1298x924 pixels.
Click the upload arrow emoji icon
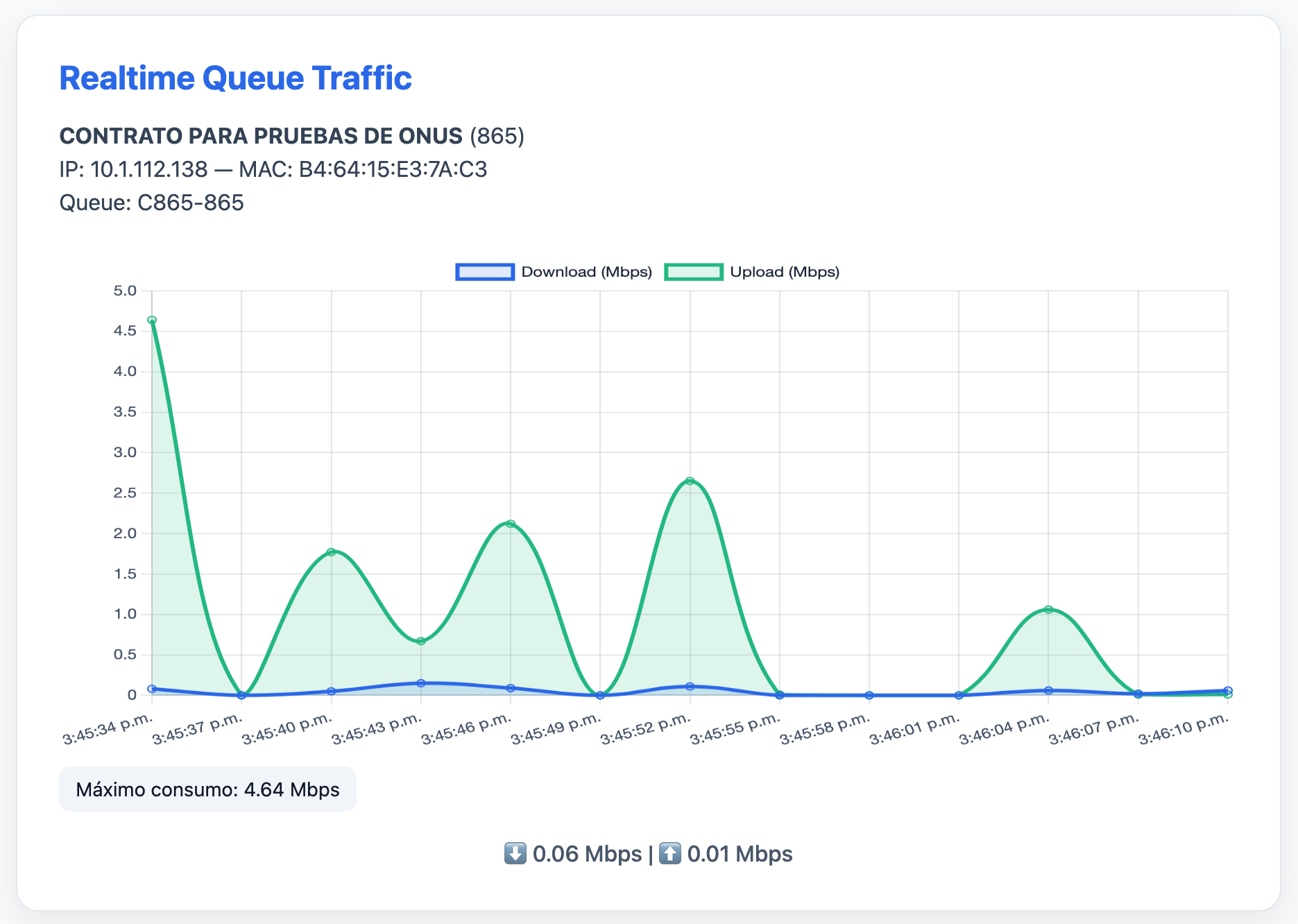point(669,853)
